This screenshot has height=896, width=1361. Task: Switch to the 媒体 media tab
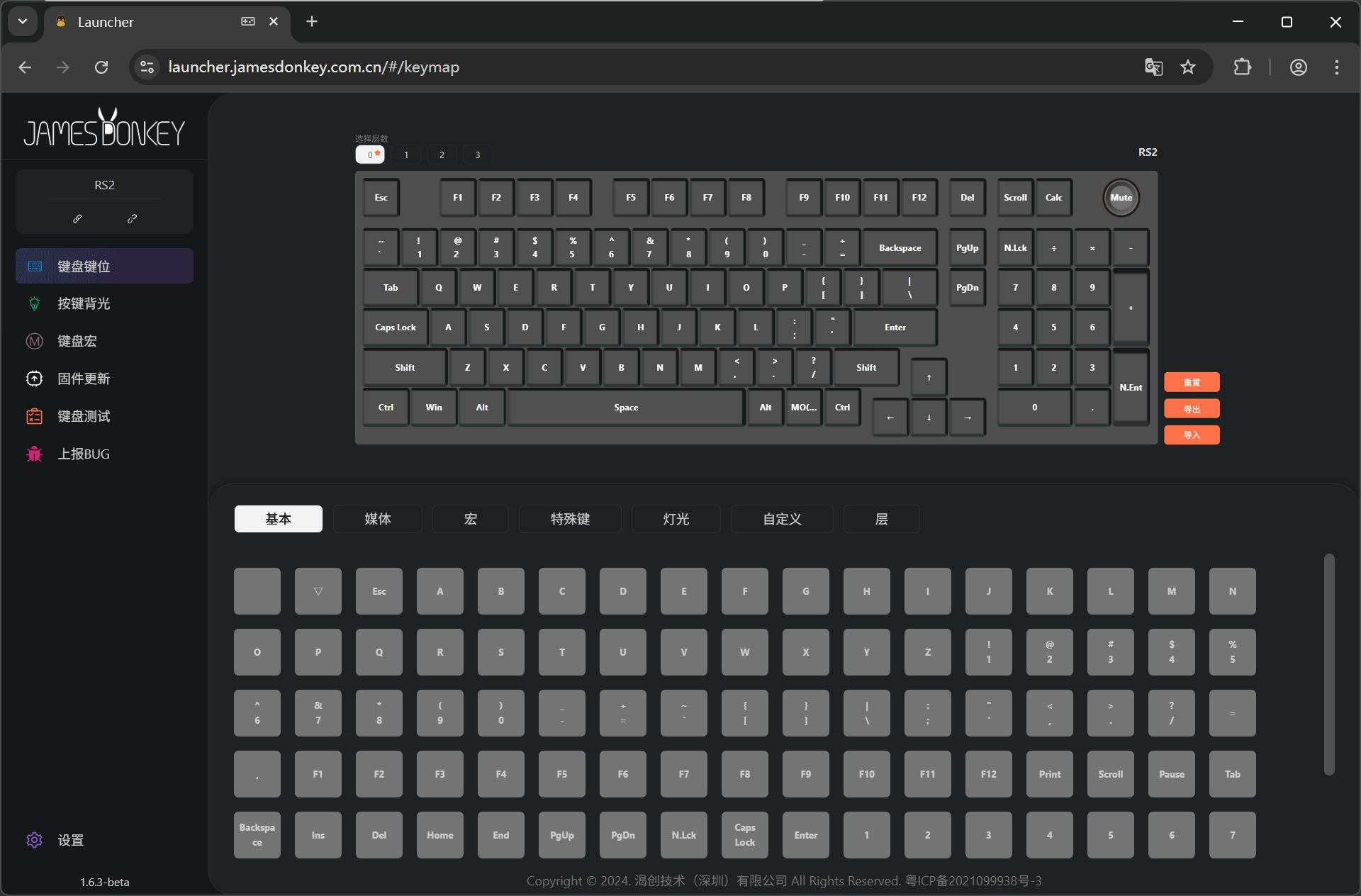[x=378, y=519]
